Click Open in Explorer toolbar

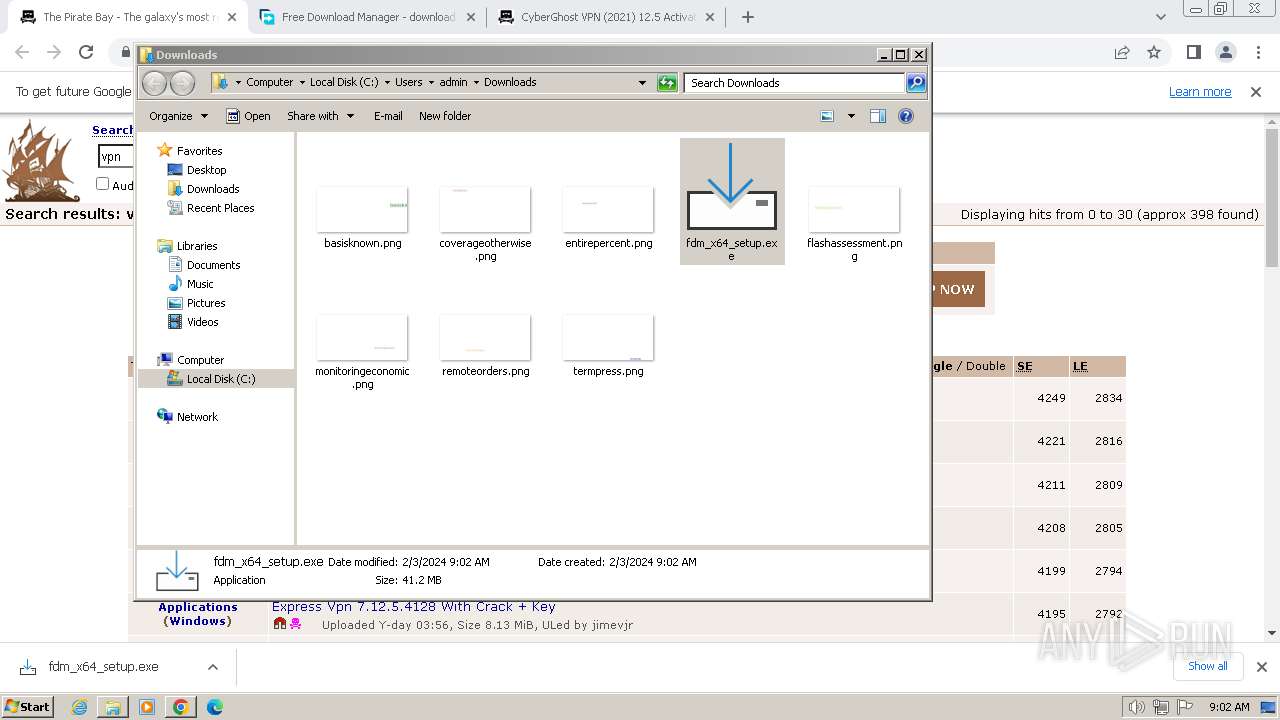click(x=248, y=116)
